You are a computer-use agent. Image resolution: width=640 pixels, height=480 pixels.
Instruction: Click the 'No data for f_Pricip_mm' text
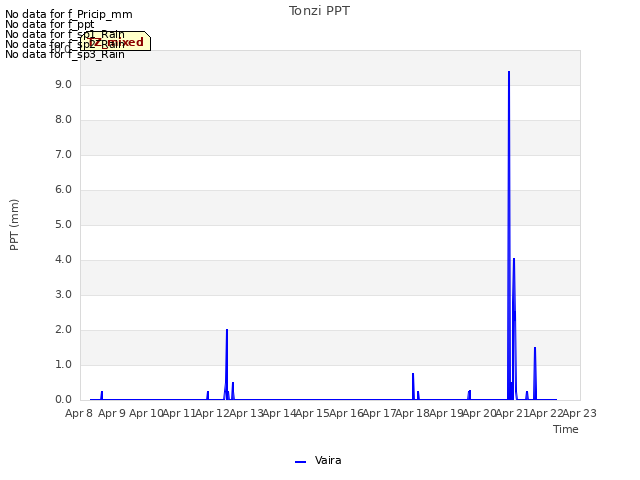coord(69,14)
